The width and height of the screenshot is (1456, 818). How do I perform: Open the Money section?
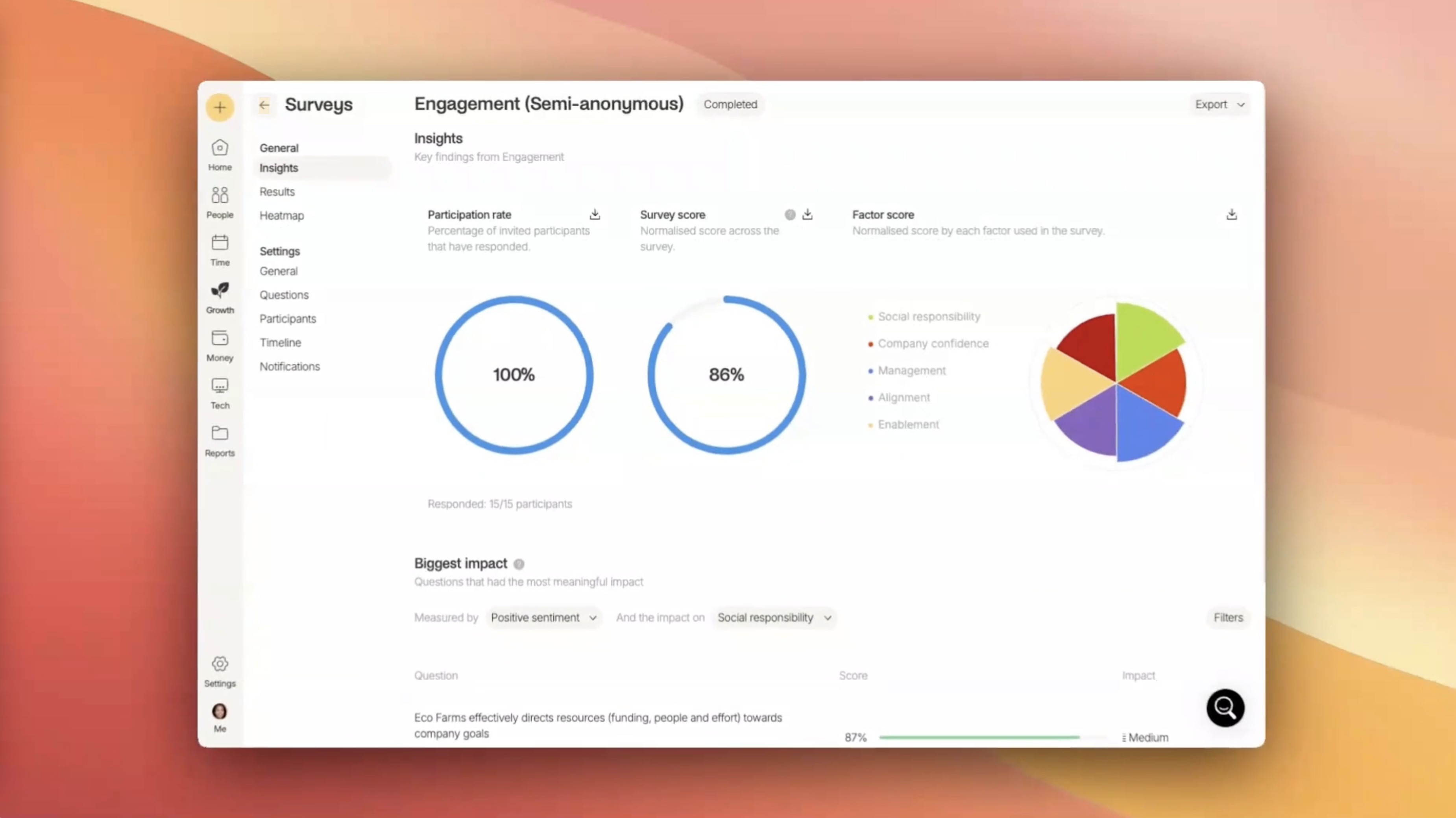(x=220, y=345)
